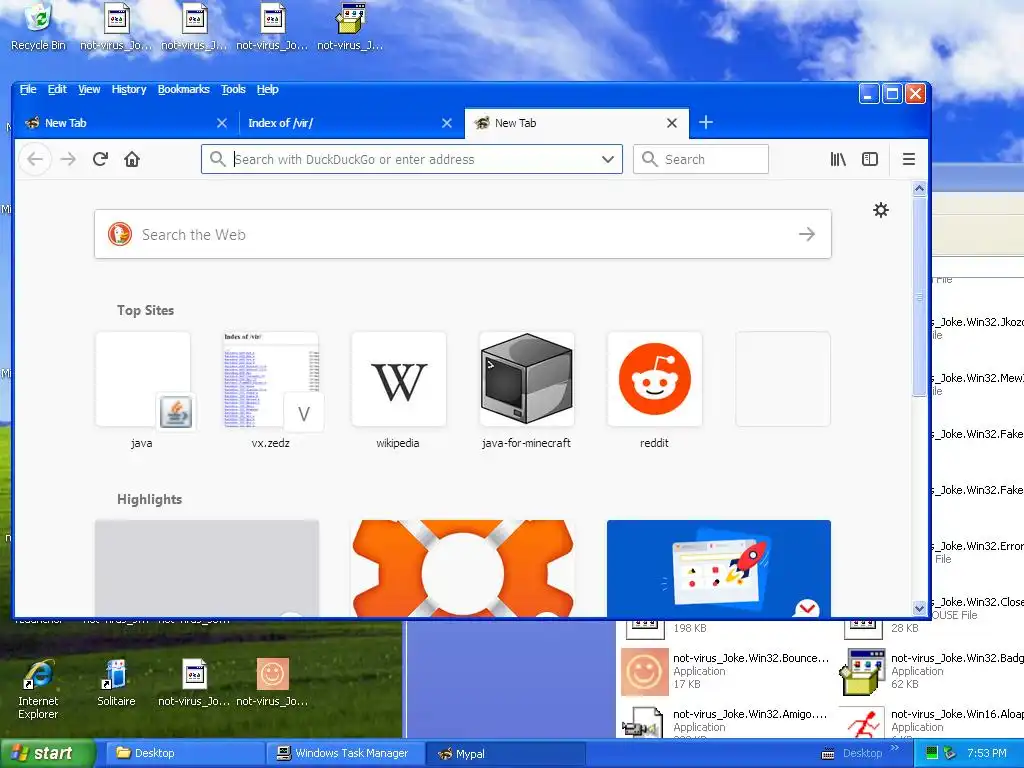Viewport: 1024px width, 768px height.
Task: Click magnifier icon in the Search box
Action: tap(649, 159)
